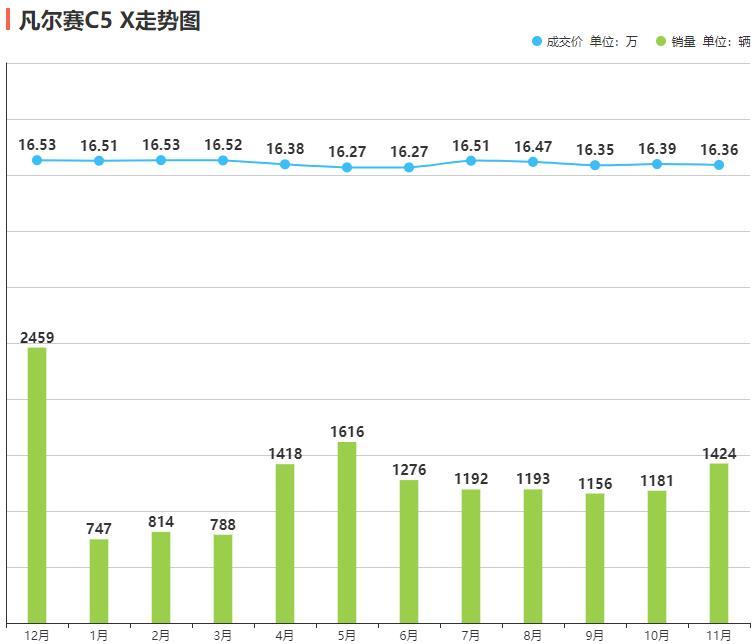The width and height of the screenshot is (756, 644).
Task: Pick the 10月 price point 16.39
Action: pyautogui.click(x=657, y=164)
